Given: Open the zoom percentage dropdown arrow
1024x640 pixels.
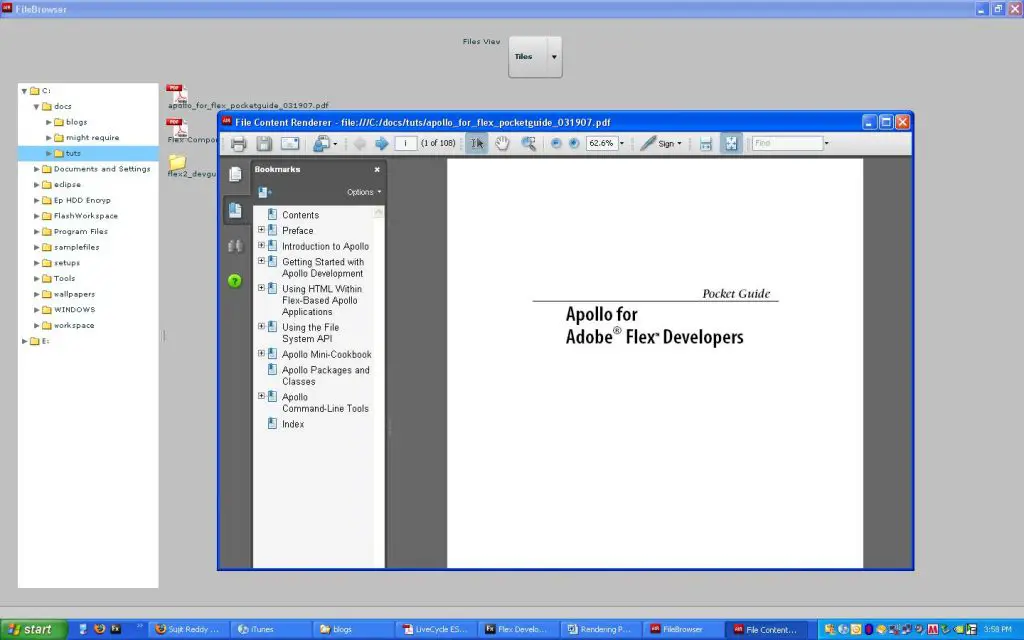Looking at the screenshot, I should tap(622, 144).
